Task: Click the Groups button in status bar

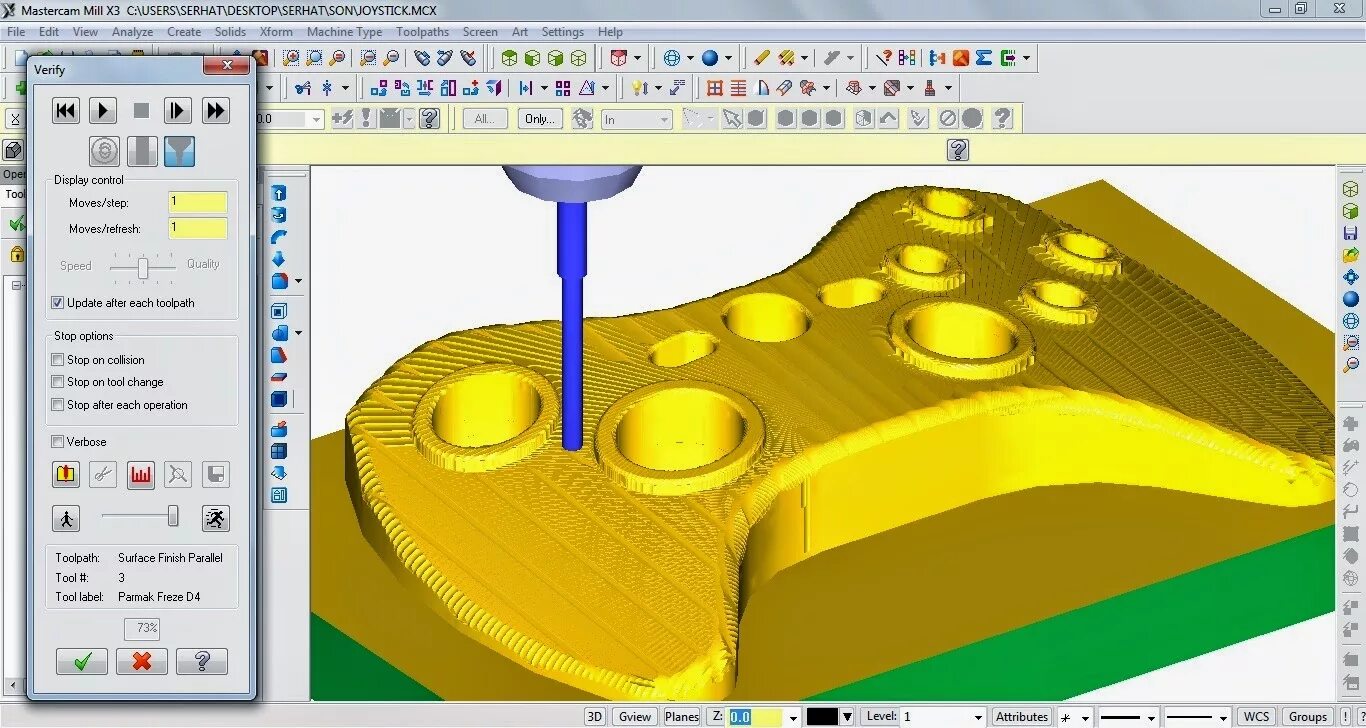Action: (1308, 716)
